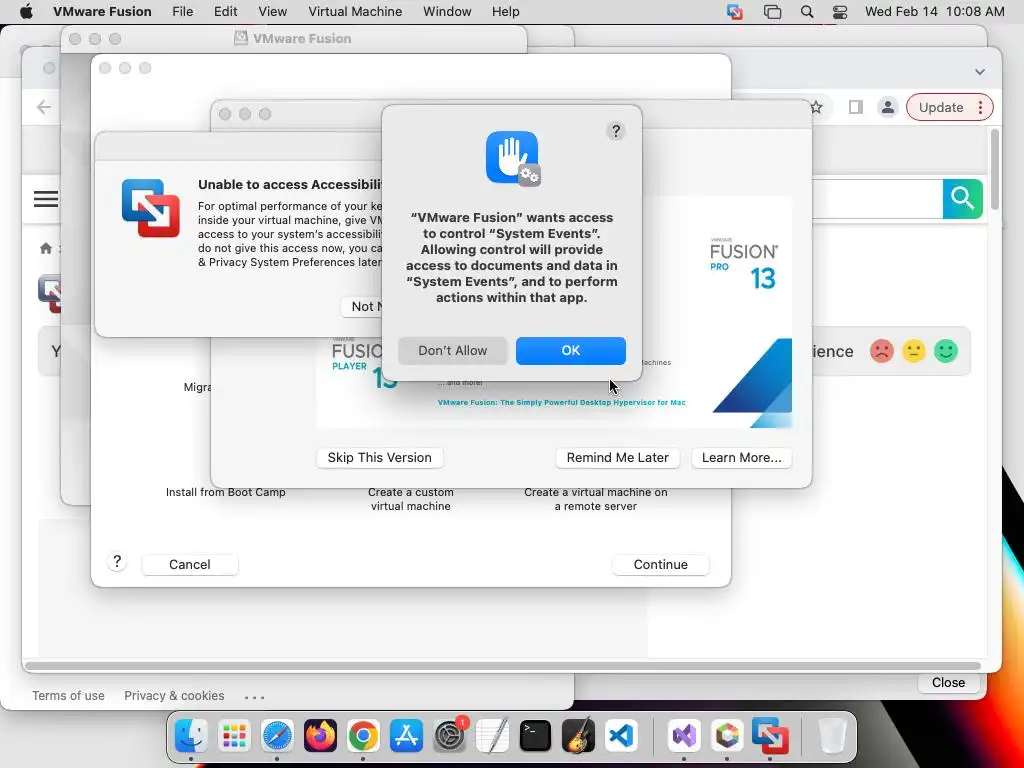Click OK in the System Events permission dialog
The width and height of the screenshot is (1024, 768).
[570, 351]
